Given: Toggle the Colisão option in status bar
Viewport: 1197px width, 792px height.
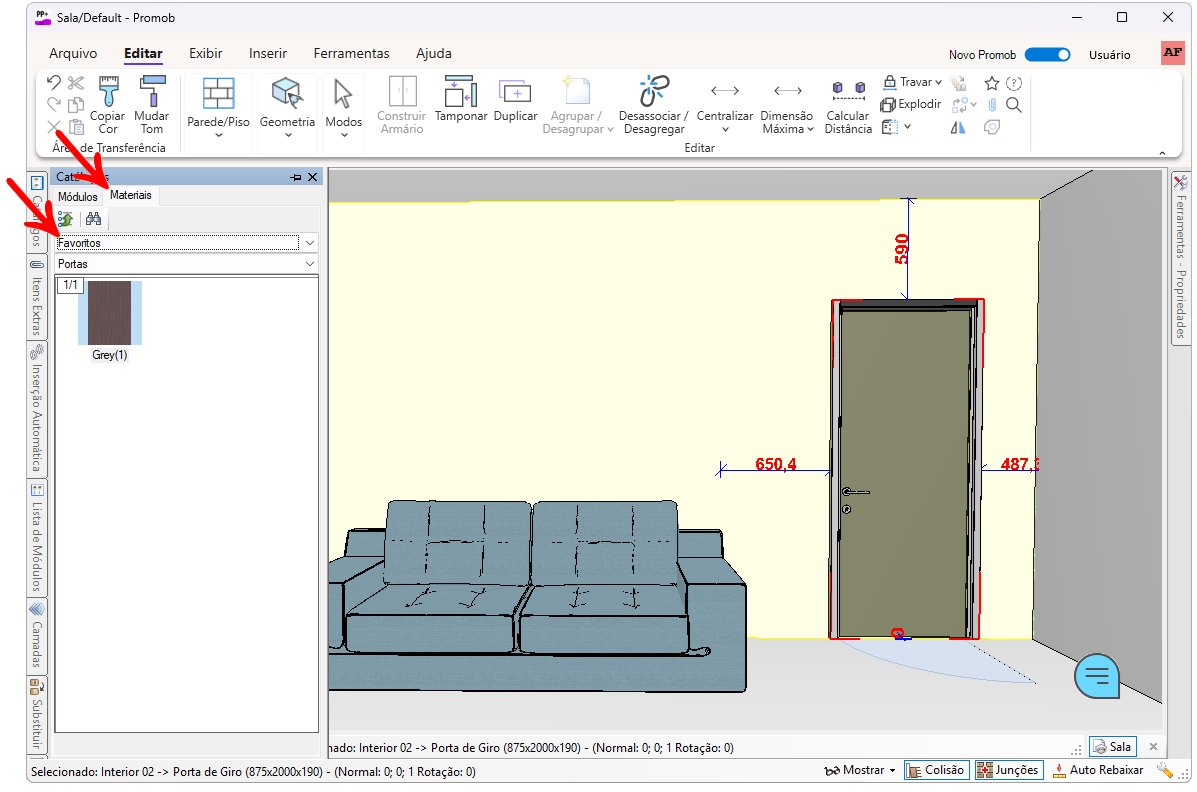Looking at the screenshot, I should point(935,770).
